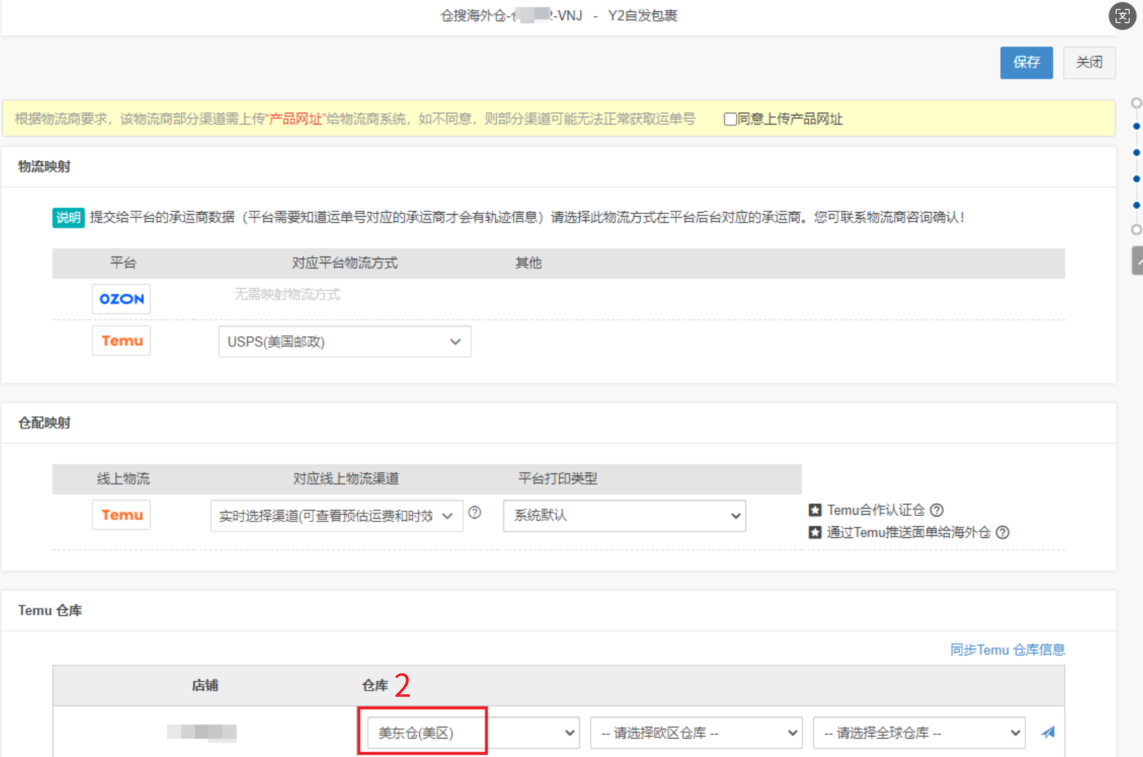
Task: Exit fullscreen using top-right round icon
Action: point(1122,15)
